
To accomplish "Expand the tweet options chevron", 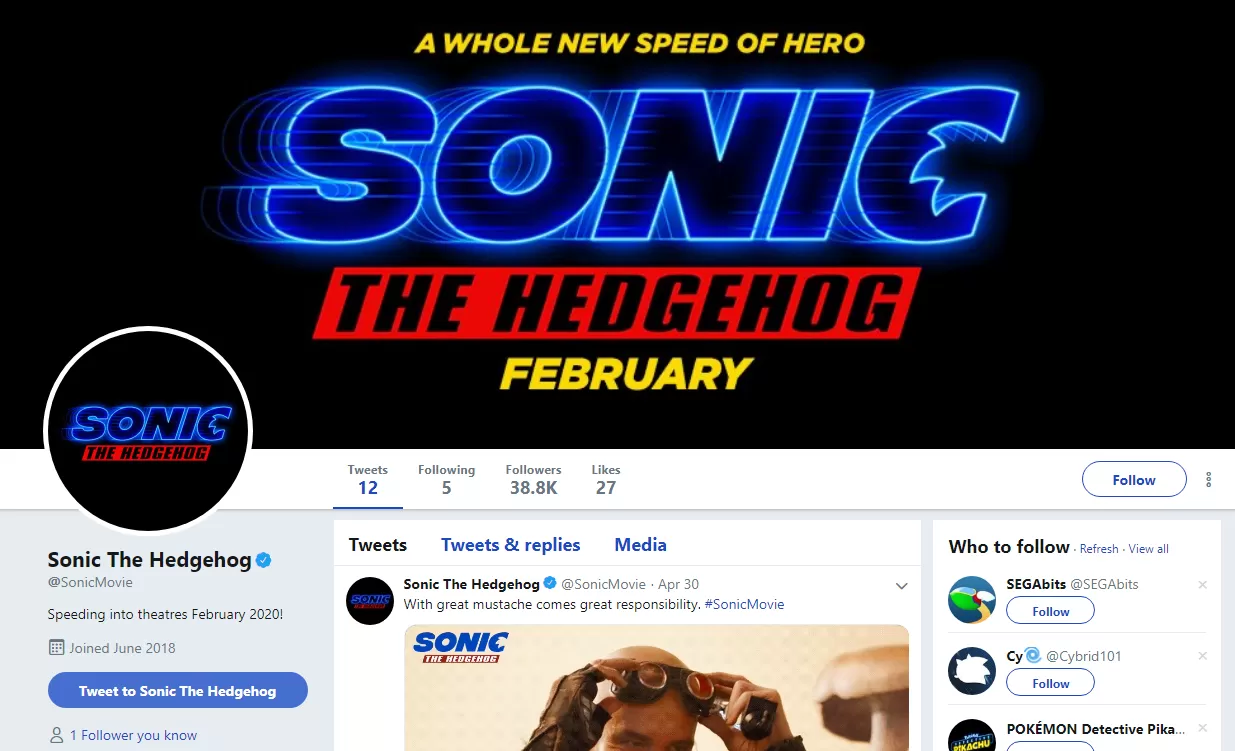I will pyautogui.click(x=901, y=586).
